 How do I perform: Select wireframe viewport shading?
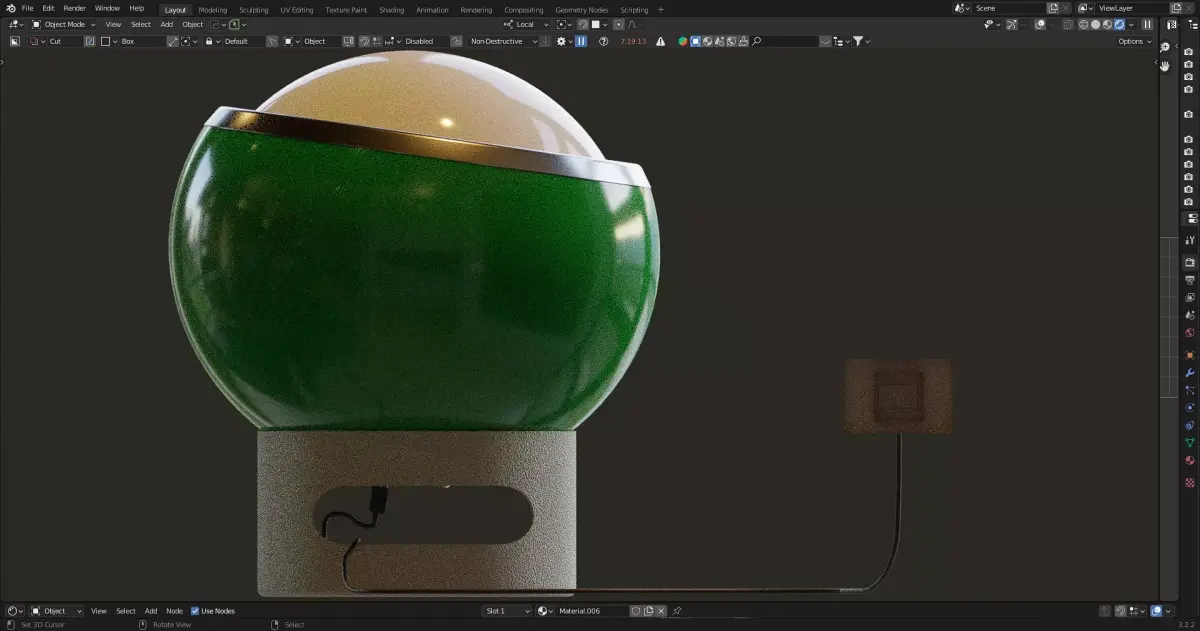pyautogui.click(x=1083, y=24)
